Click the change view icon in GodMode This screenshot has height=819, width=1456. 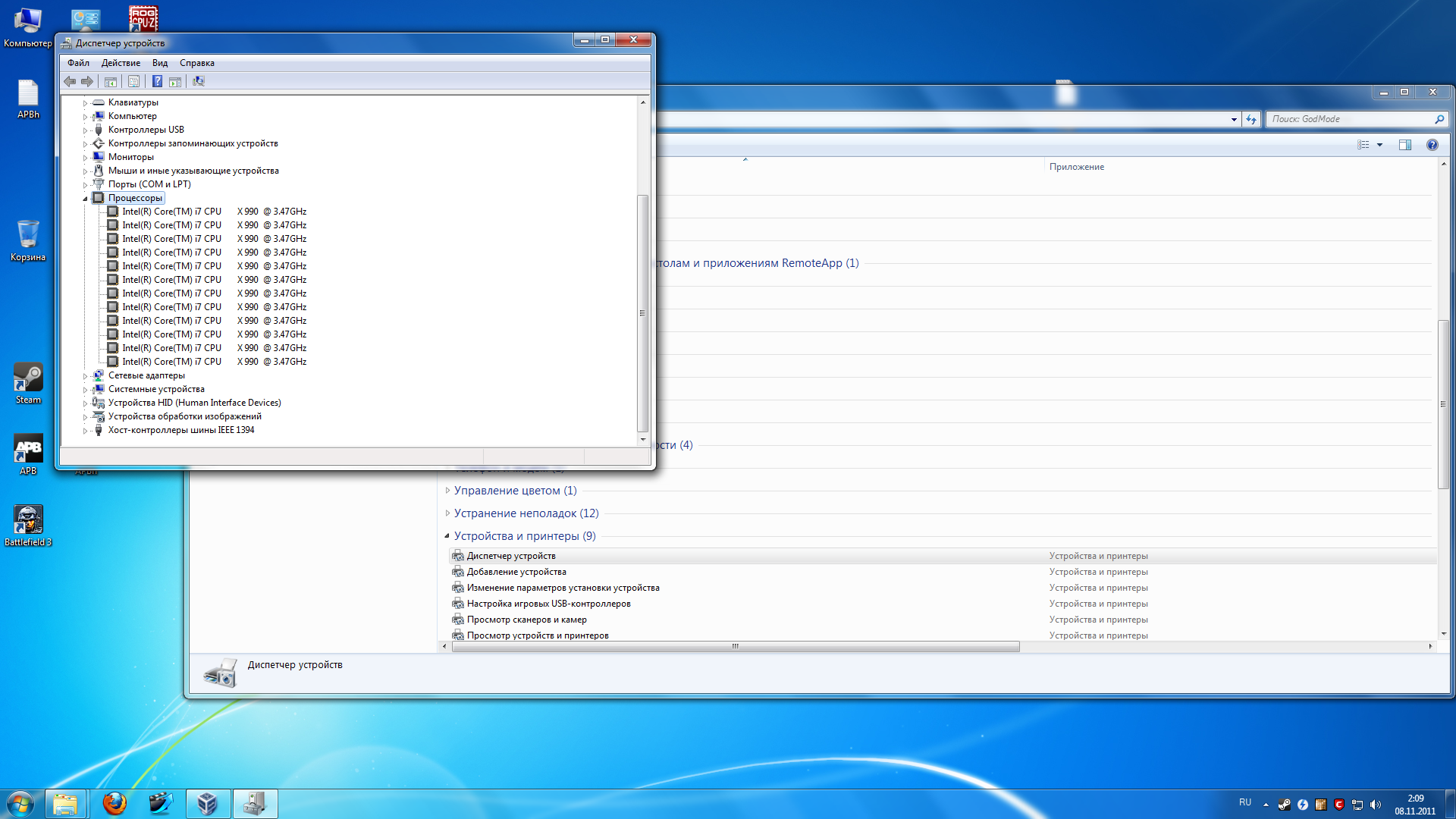point(1363,145)
